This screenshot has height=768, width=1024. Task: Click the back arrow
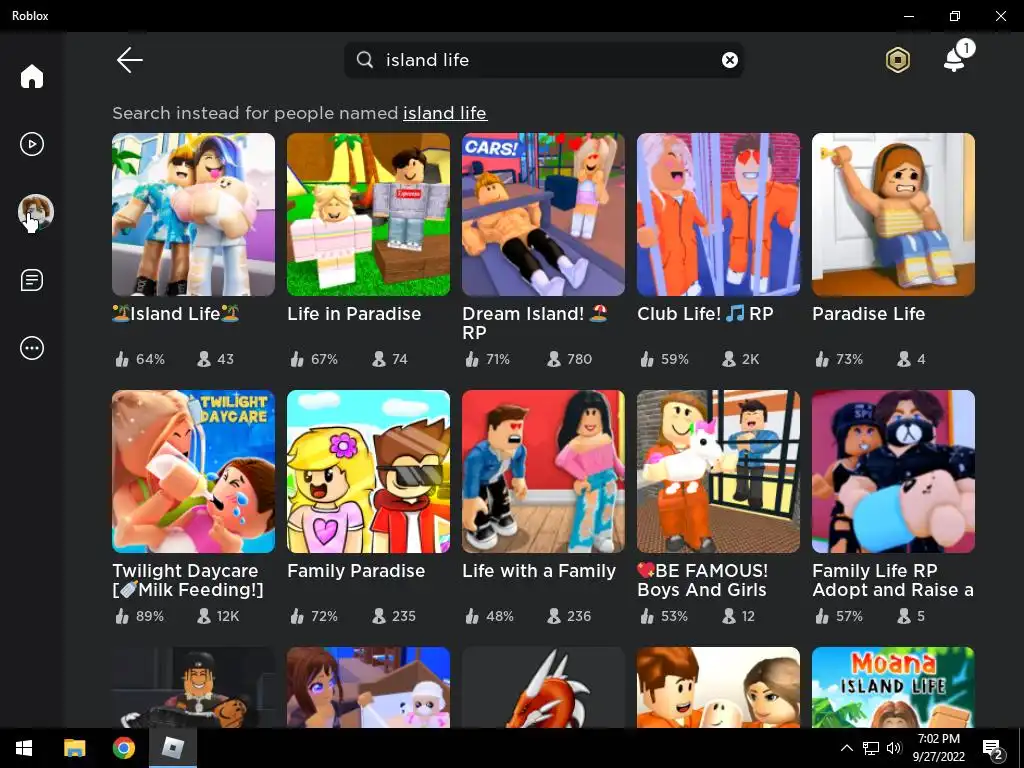(129, 60)
